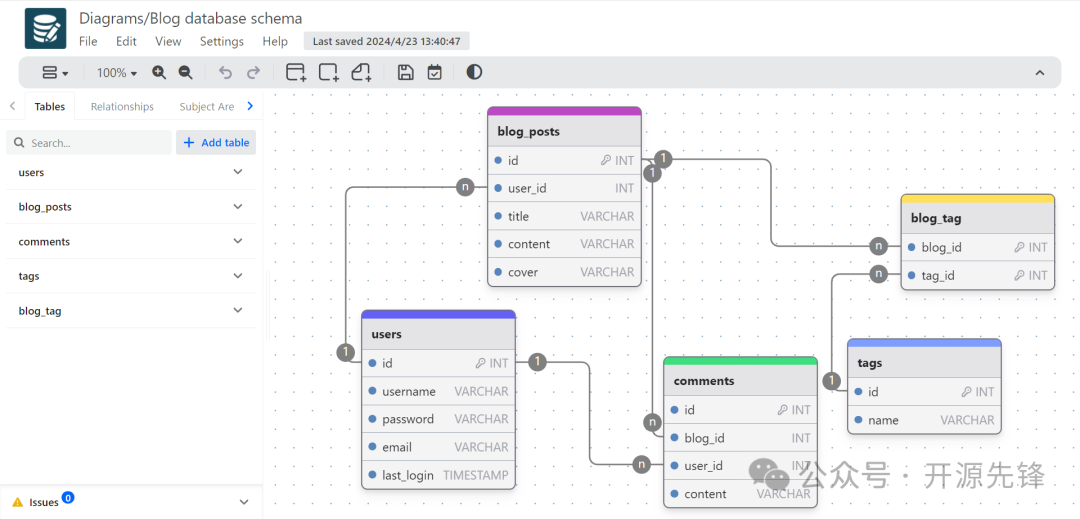The width and height of the screenshot is (1080, 519).
Task: Select the blog_tag table header on canvas
Action: (978, 218)
